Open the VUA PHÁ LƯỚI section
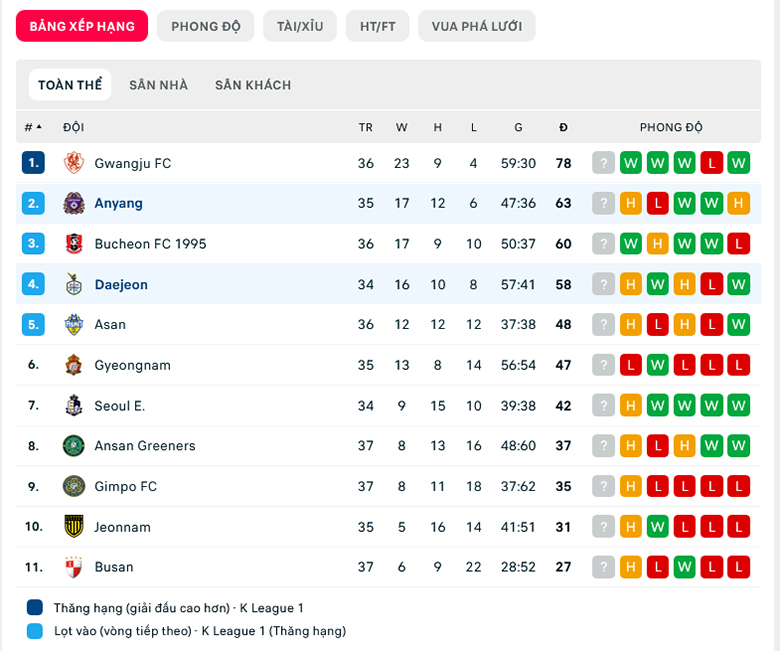The image size is (780, 651). [x=477, y=26]
